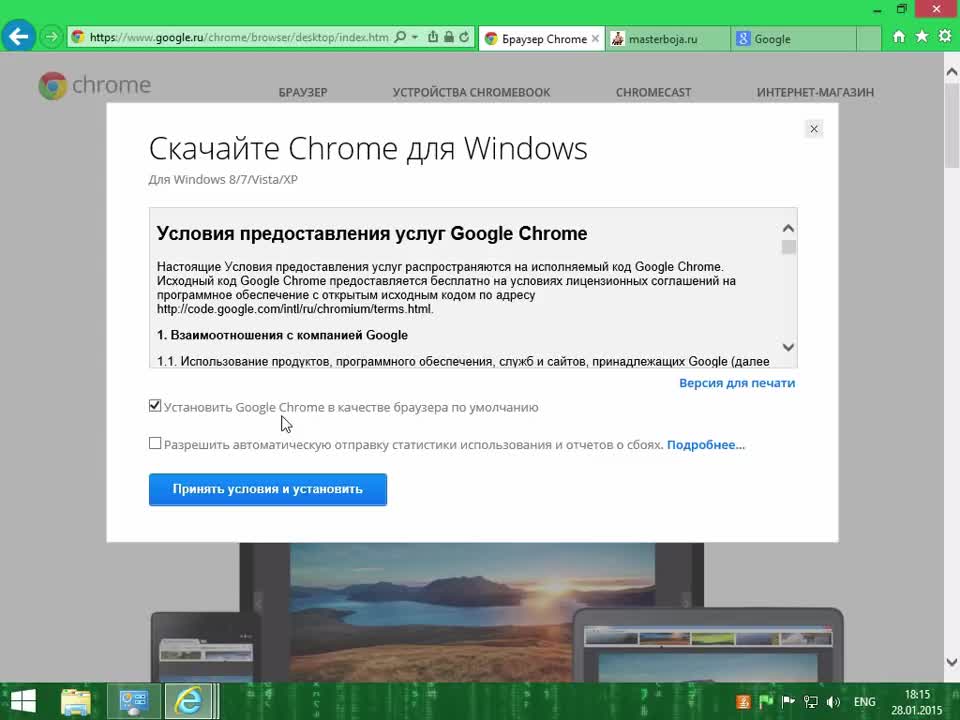Open the Control Panel taskbar icon

coord(134,702)
